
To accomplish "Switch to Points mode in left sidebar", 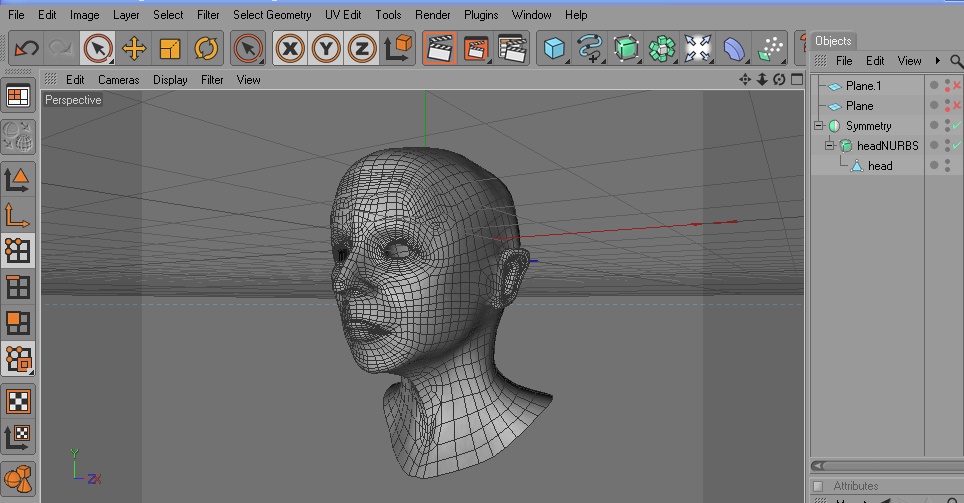I will coord(18,250).
